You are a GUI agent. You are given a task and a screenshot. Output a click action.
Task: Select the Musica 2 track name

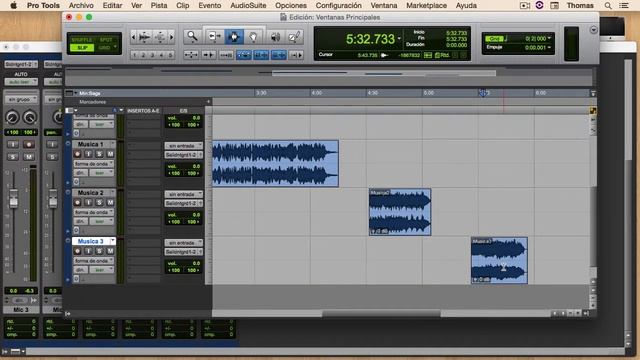(x=91, y=193)
